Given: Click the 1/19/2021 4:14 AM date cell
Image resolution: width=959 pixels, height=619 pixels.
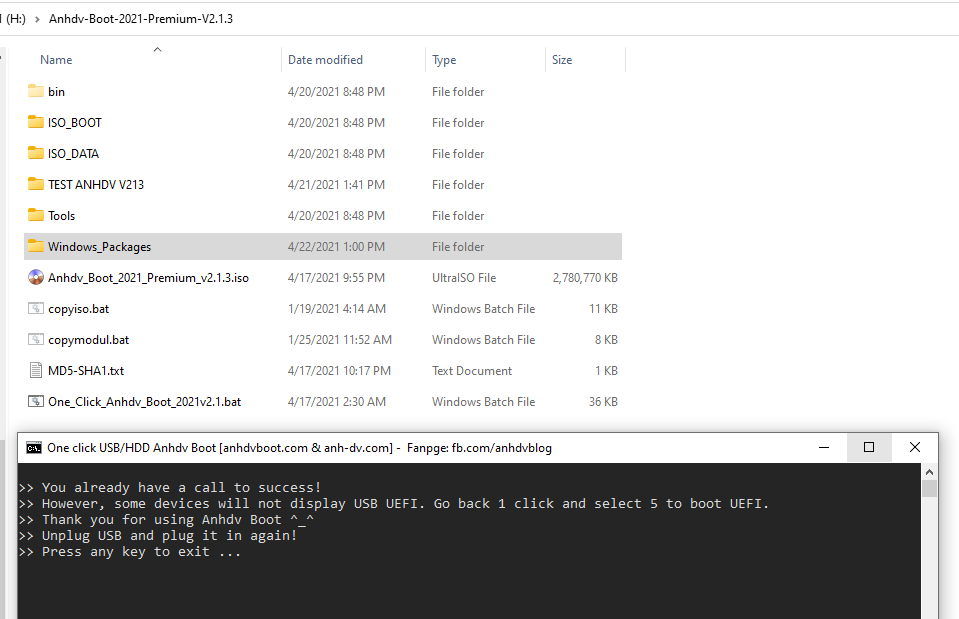Looking at the screenshot, I should (337, 309).
